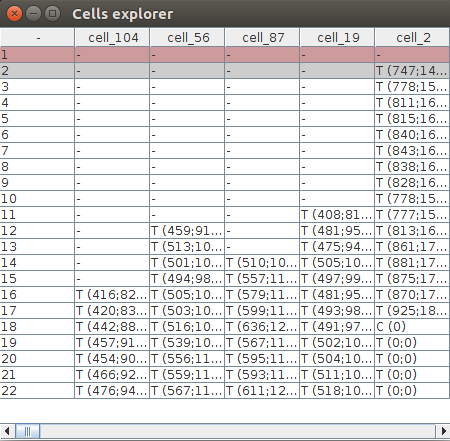Select T (0;0) cell in row 22

[412, 391]
